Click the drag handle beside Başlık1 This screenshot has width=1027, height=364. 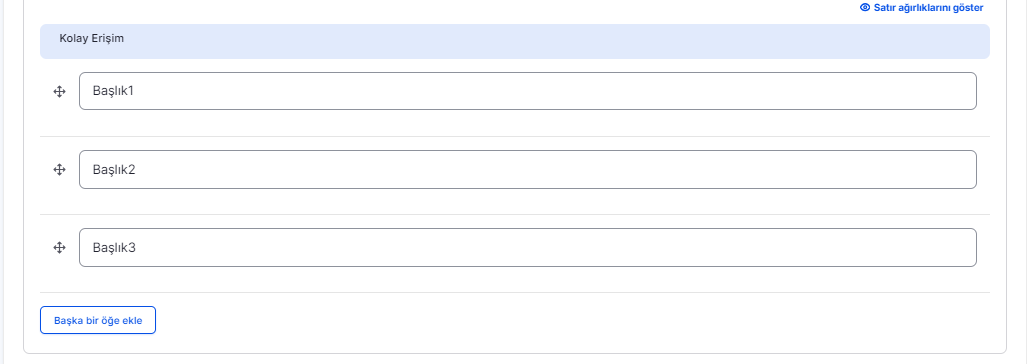click(60, 92)
